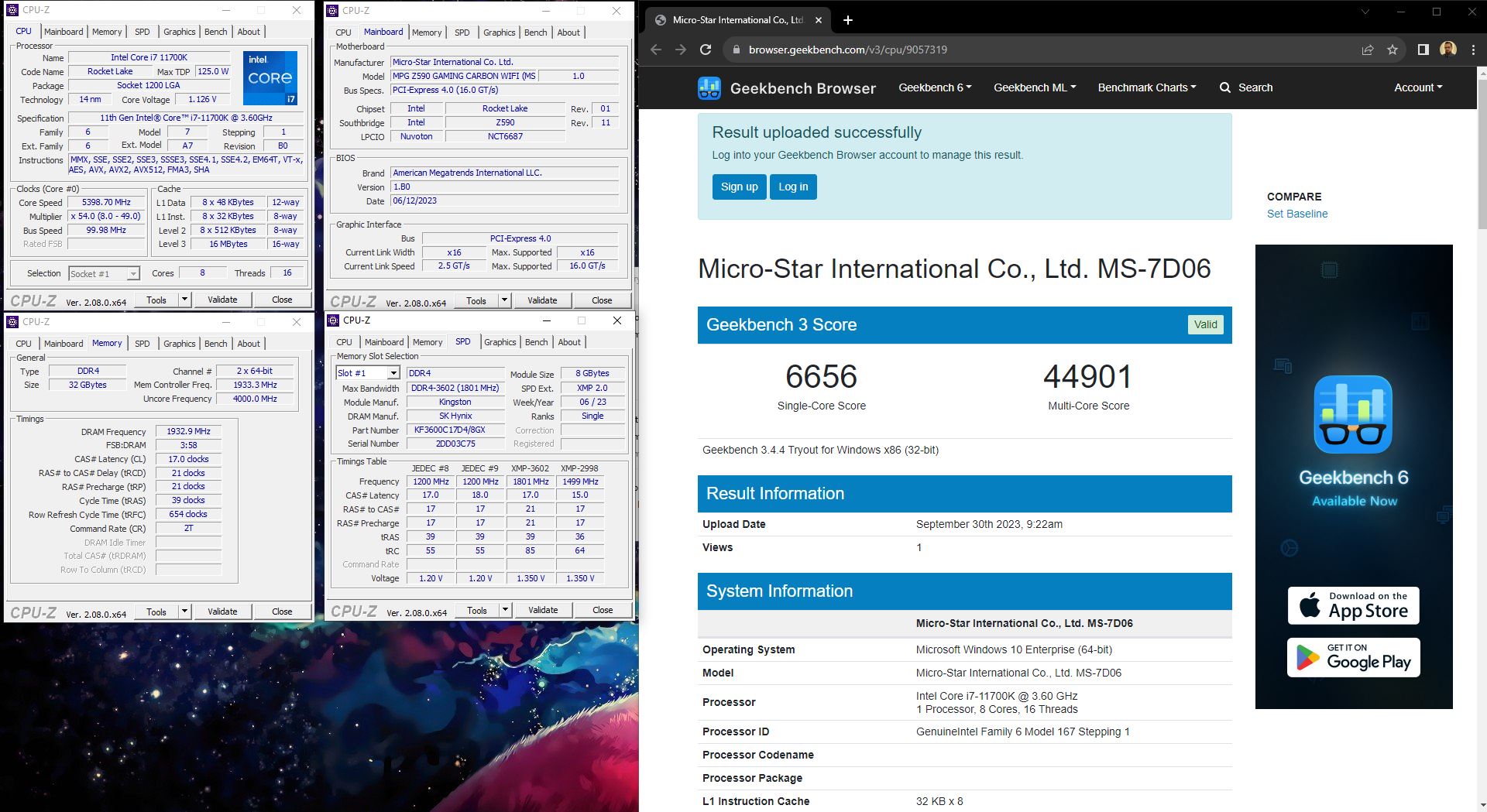The height and width of the screenshot is (812, 1487).
Task: Click the CPU-Z icon in SPD window title
Action: 334,320
